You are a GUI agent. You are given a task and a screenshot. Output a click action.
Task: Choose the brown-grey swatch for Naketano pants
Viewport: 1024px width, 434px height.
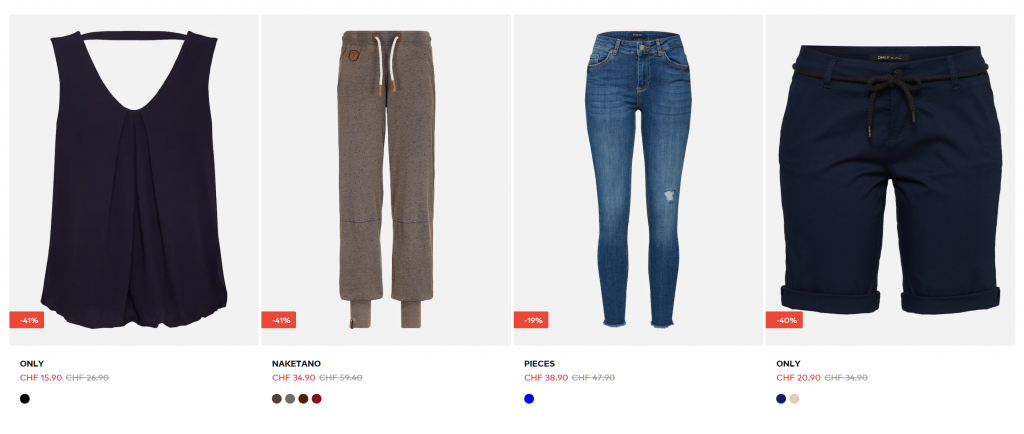[277, 399]
